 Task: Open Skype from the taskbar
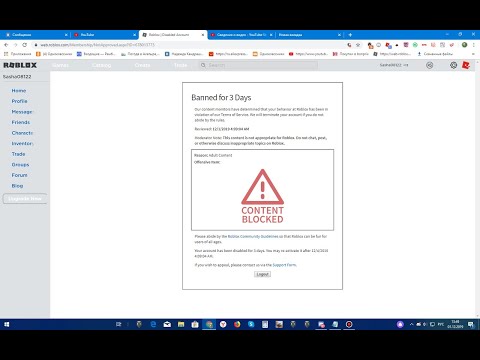coord(251,324)
